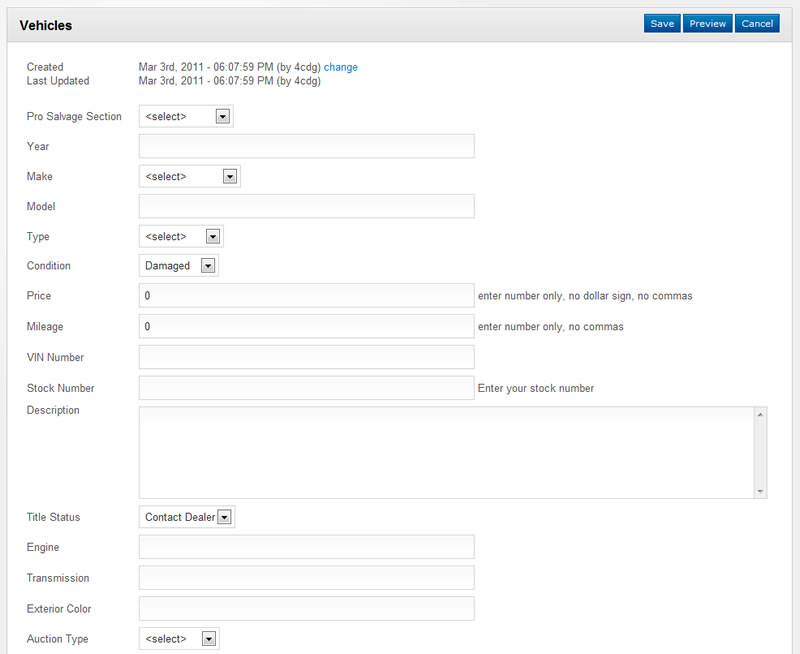Focus the Exterior Color field
This screenshot has height=654, width=800.
pyautogui.click(x=306, y=609)
